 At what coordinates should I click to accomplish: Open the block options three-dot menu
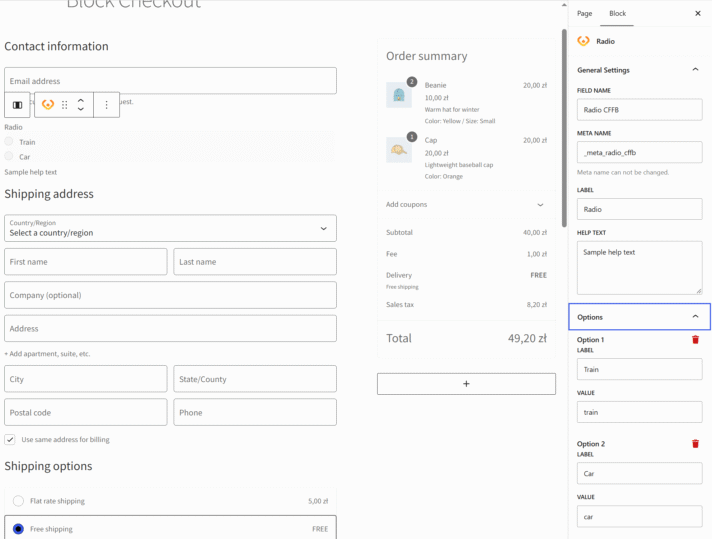click(x=106, y=105)
